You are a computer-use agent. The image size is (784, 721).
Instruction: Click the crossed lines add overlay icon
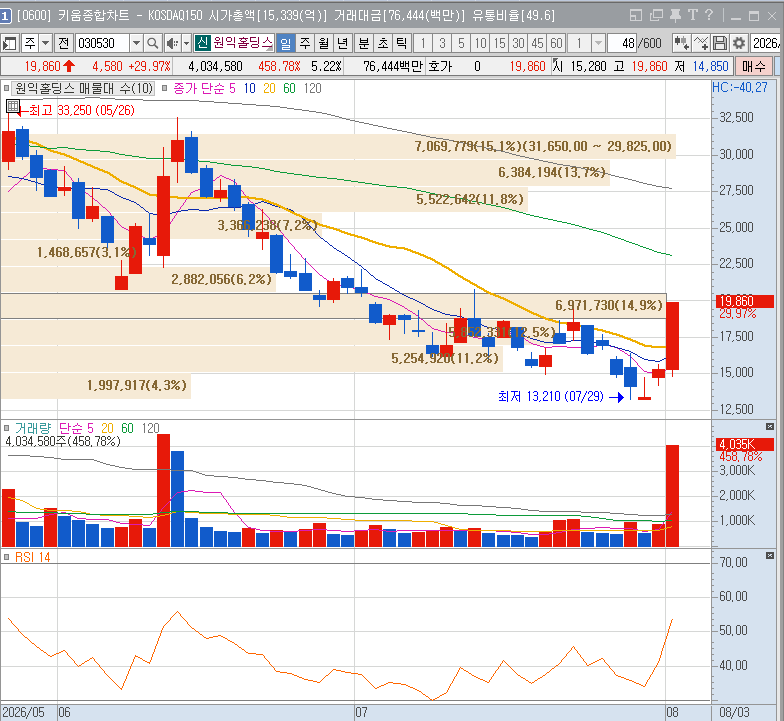point(700,44)
